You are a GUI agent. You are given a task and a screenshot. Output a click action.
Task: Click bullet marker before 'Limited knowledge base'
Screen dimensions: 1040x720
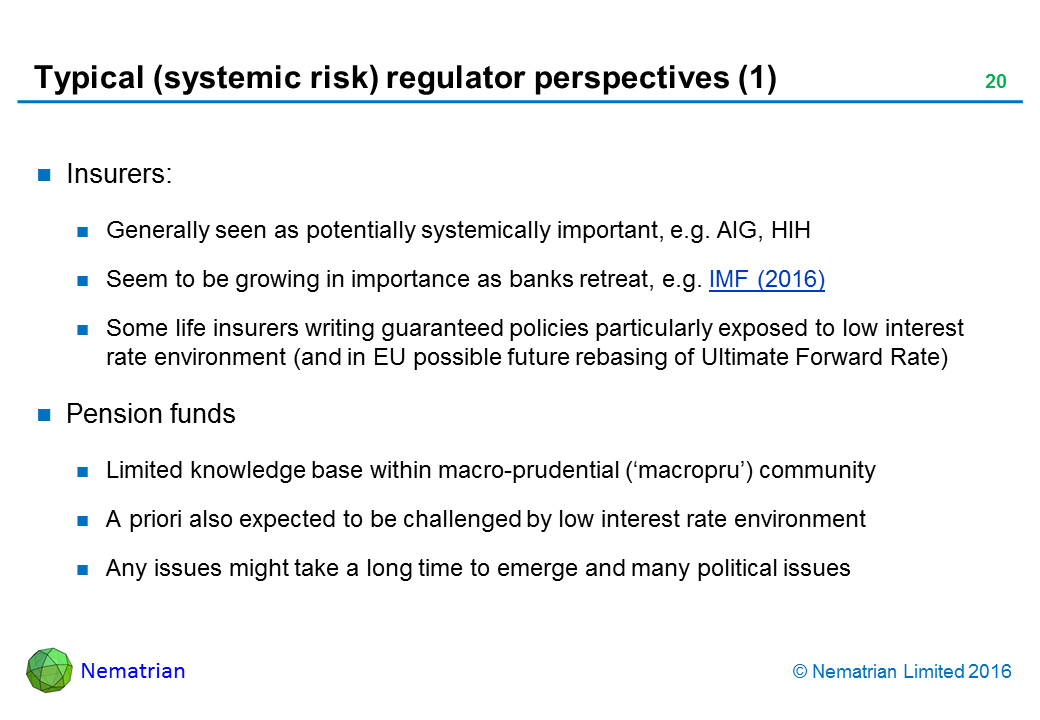(84, 472)
